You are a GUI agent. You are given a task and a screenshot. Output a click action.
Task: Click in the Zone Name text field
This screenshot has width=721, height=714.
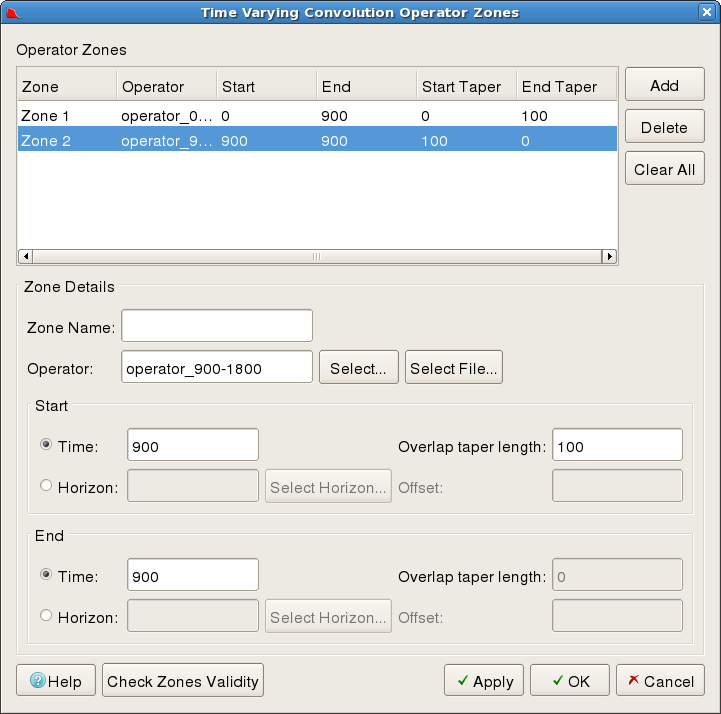point(217,326)
